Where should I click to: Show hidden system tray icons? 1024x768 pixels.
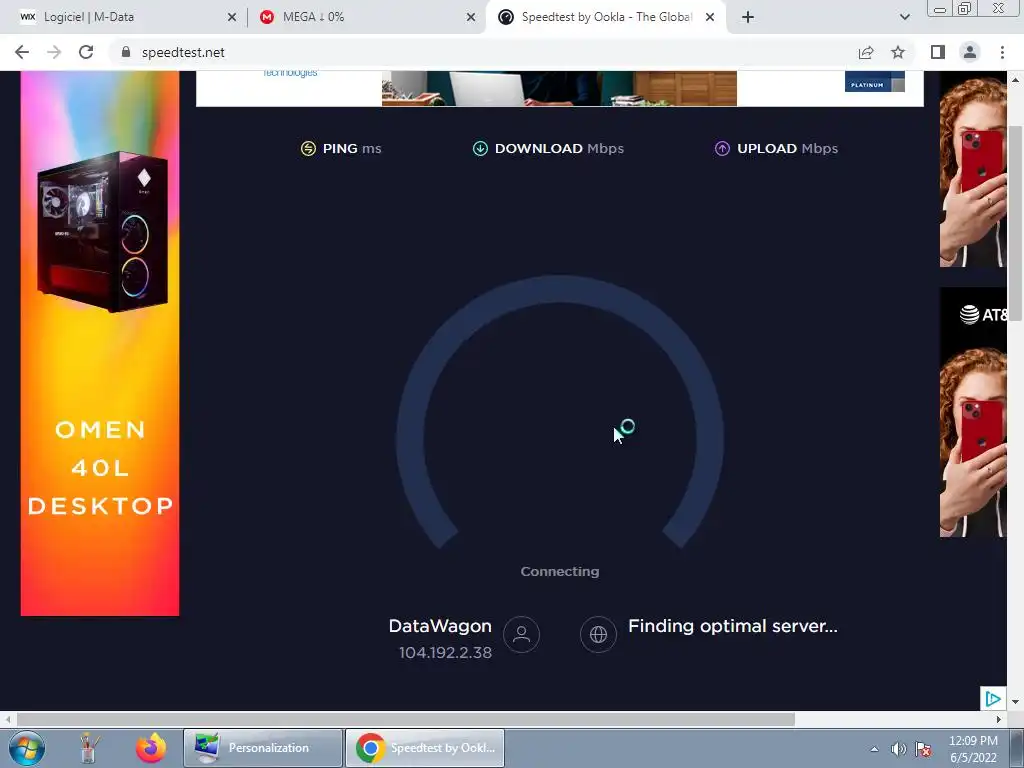(874, 749)
